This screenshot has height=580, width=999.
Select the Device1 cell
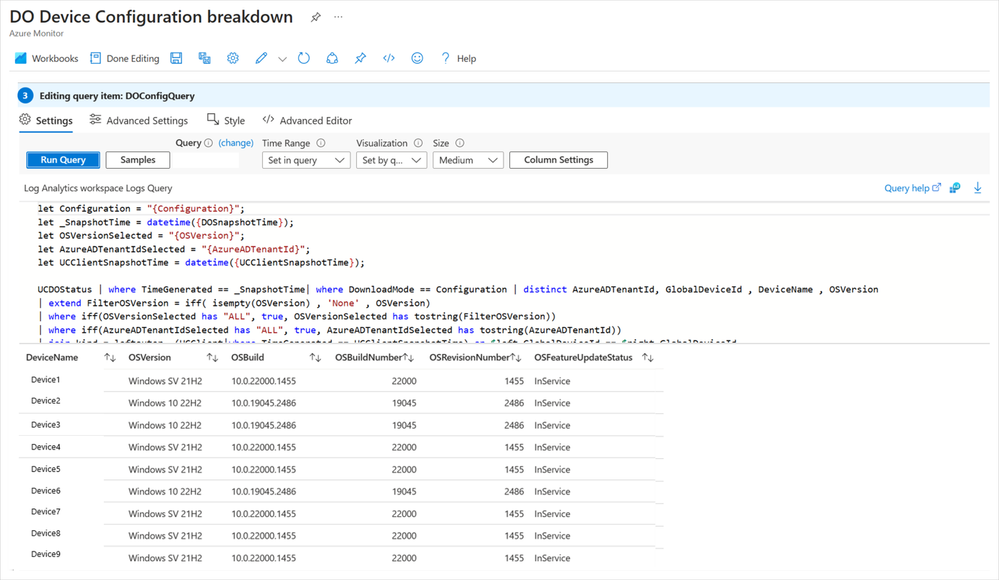coord(46,380)
